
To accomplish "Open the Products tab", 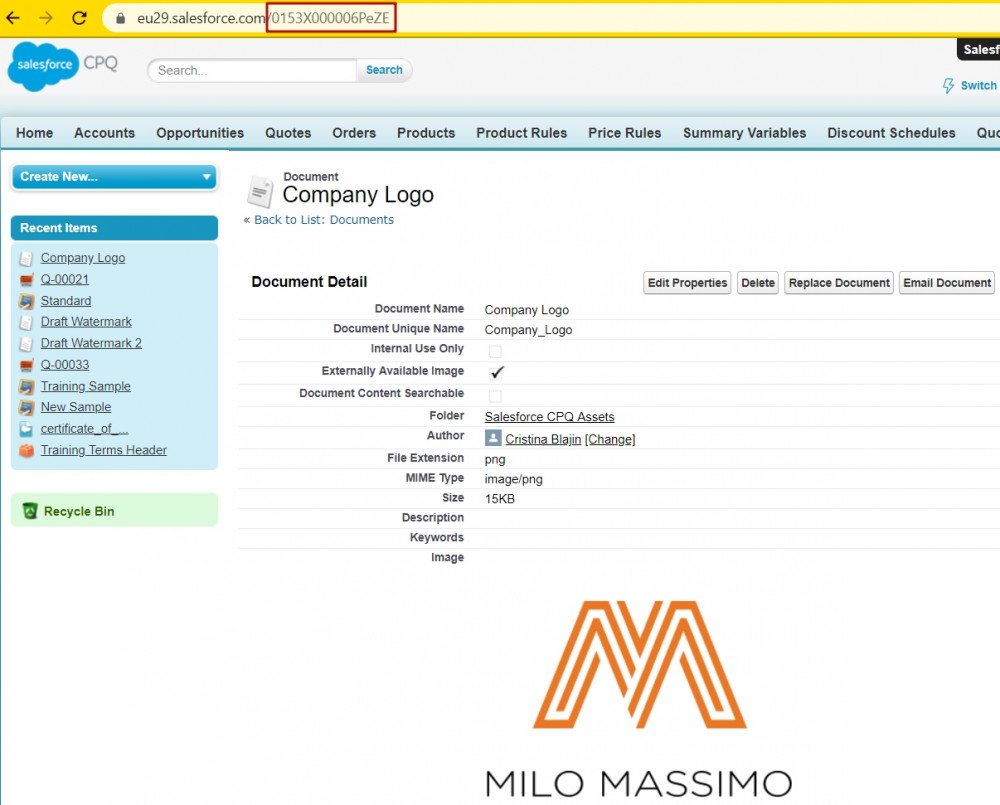I will click(426, 133).
